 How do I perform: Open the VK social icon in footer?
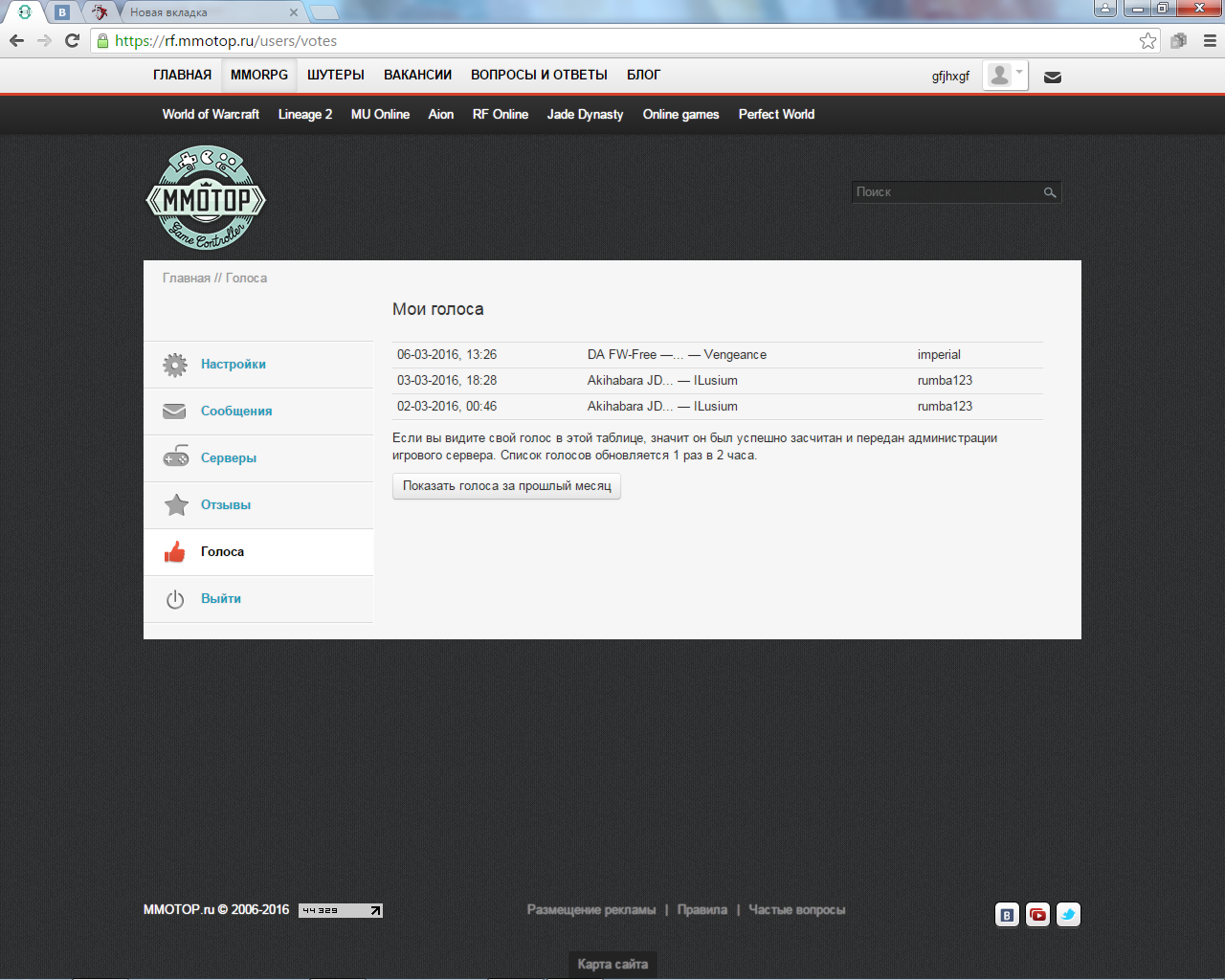(x=1007, y=915)
